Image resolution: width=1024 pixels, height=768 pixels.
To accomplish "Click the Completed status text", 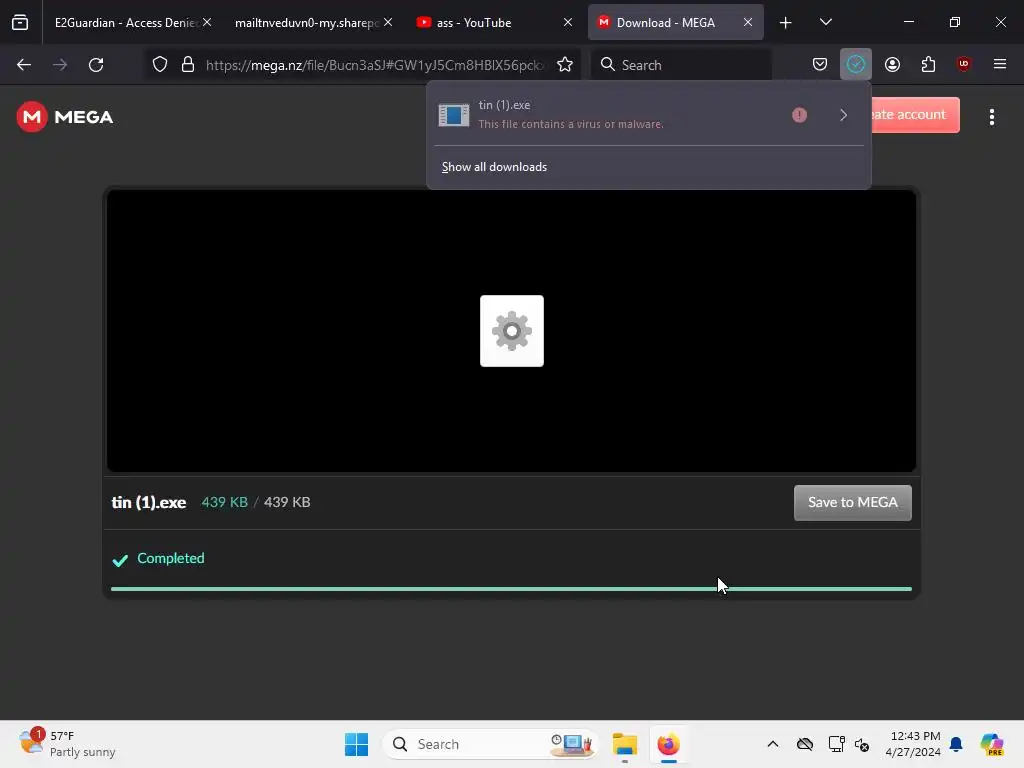I will [170, 558].
